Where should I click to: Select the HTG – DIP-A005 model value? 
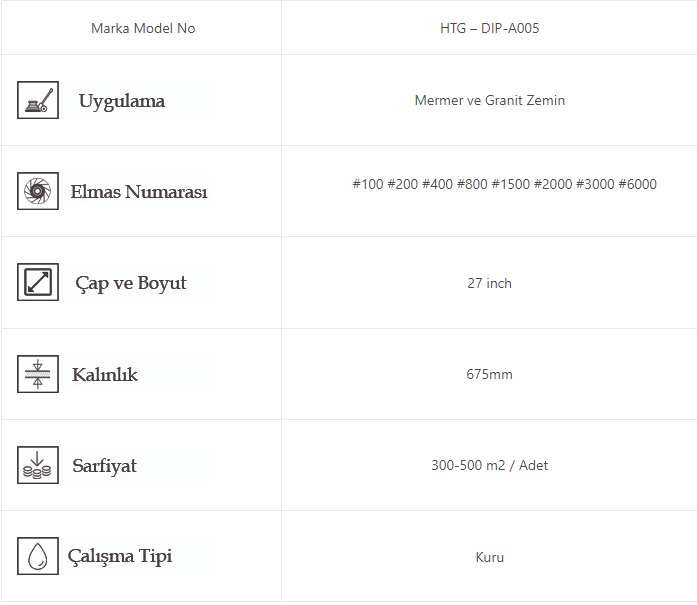(489, 28)
